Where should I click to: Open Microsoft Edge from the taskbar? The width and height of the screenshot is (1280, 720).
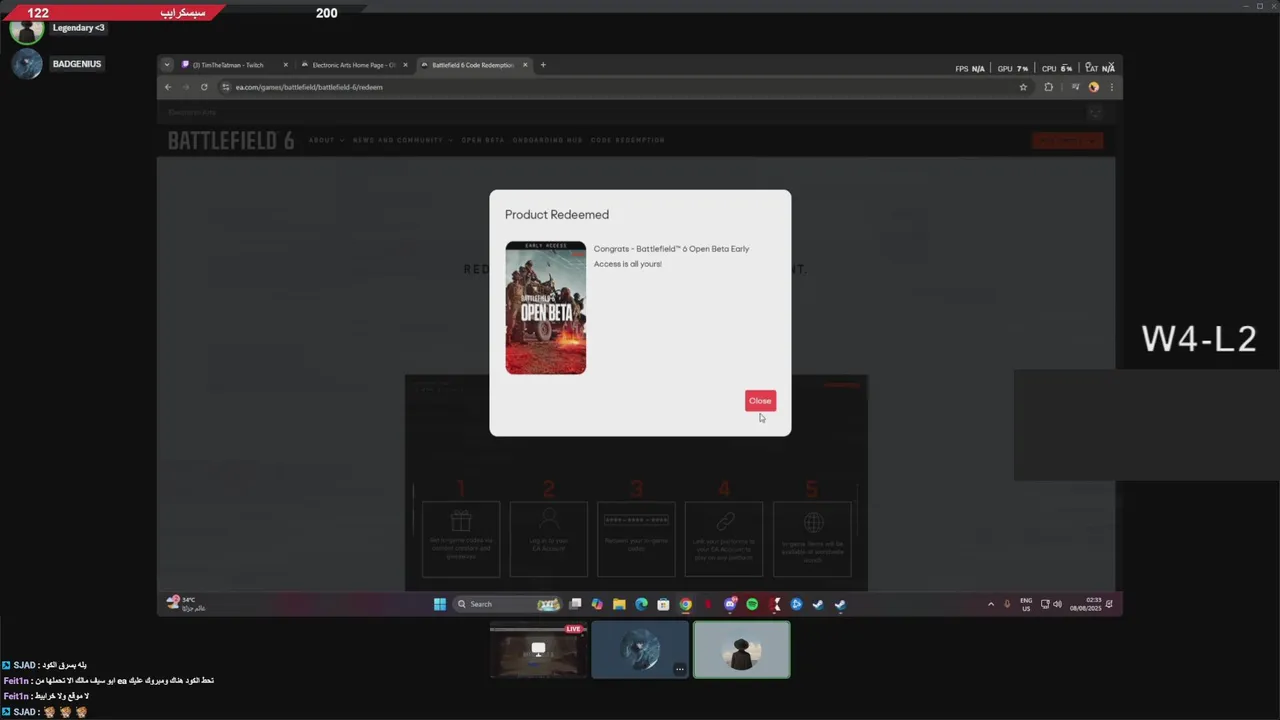[x=641, y=604]
